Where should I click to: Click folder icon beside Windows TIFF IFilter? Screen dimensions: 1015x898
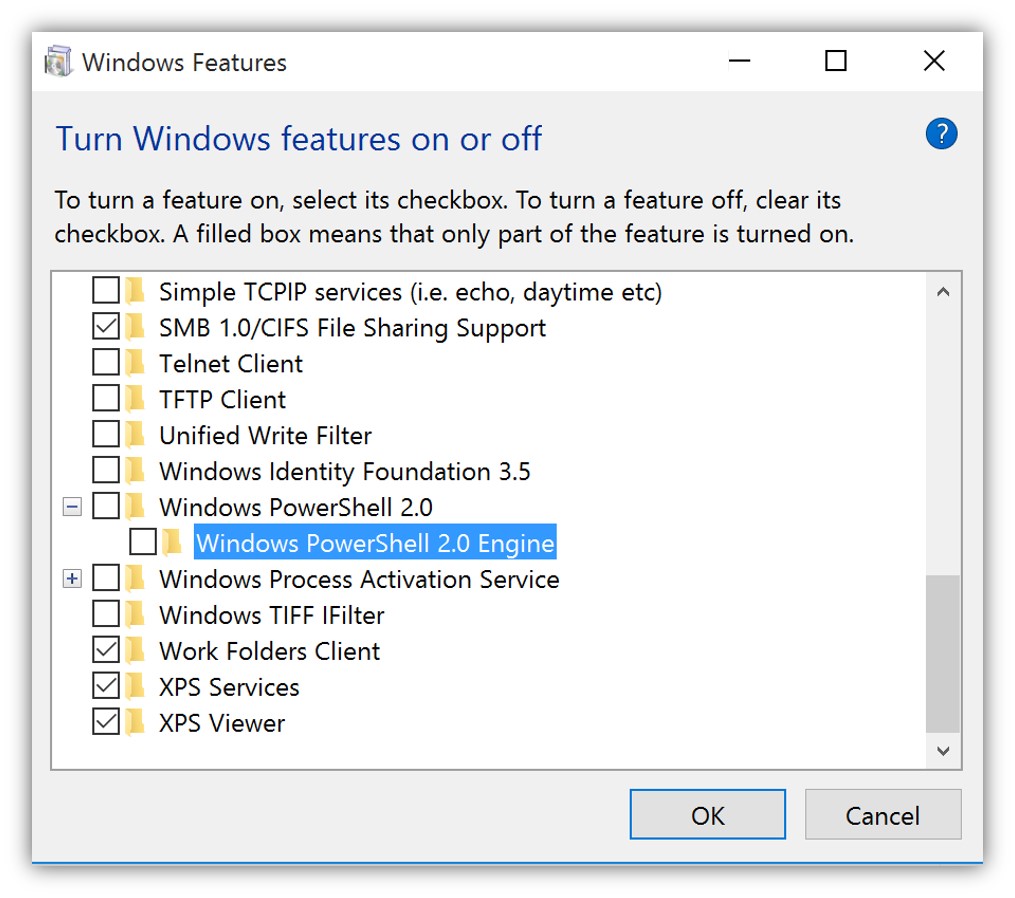(135, 614)
